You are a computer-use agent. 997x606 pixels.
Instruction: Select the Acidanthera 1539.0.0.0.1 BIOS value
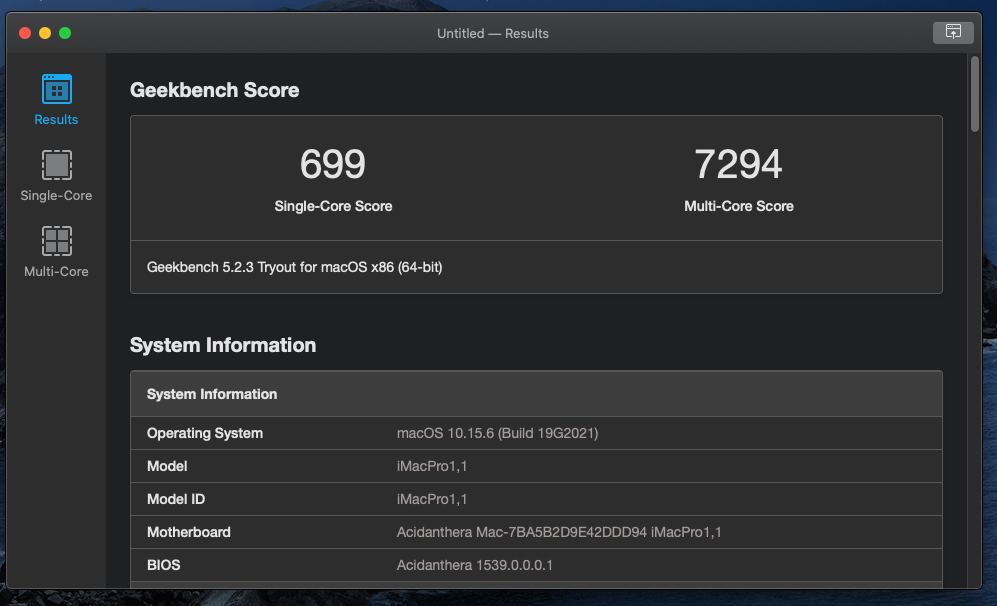pos(475,565)
